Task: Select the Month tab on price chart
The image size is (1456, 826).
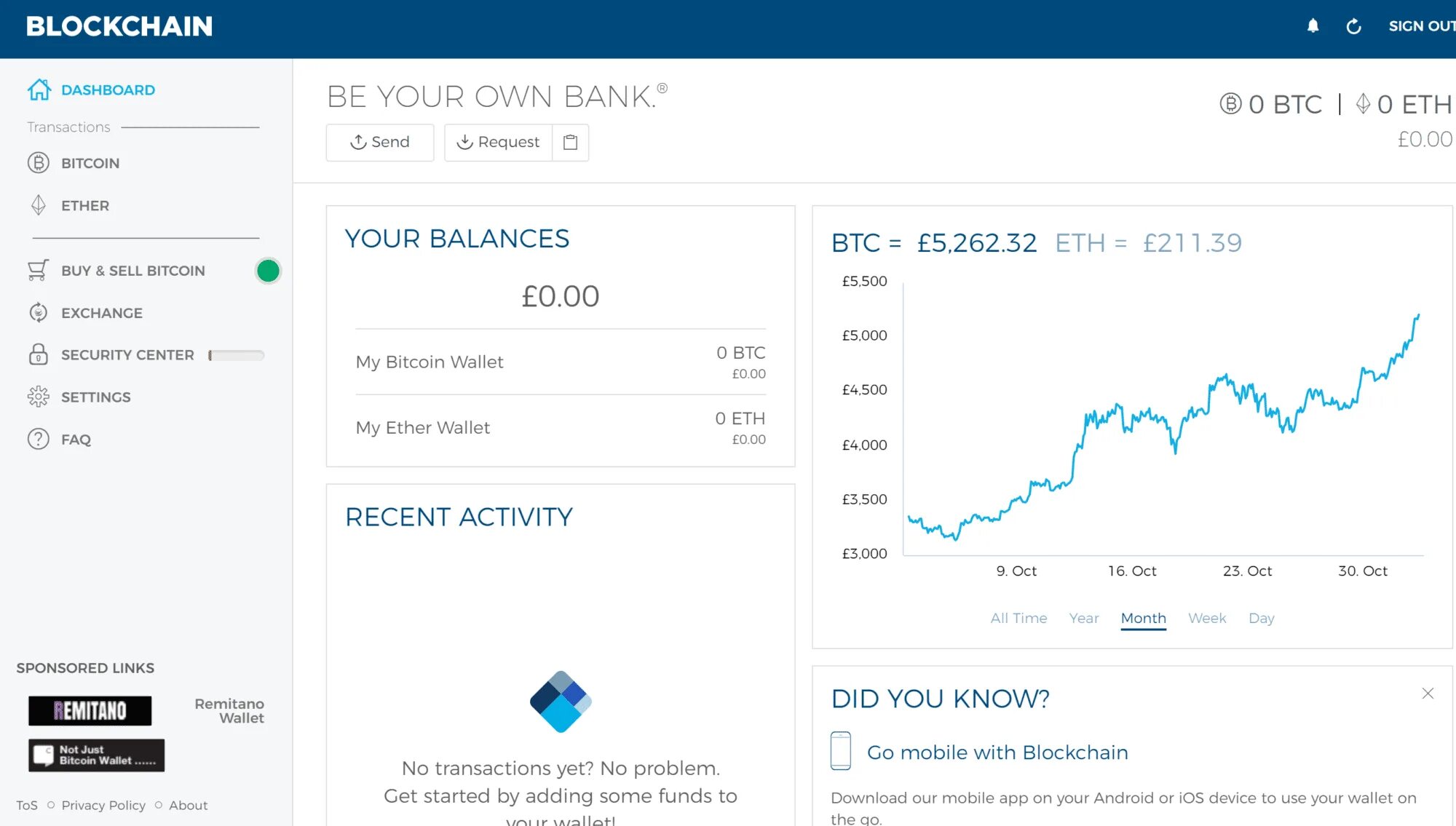Action: [x=1142, y=618]
